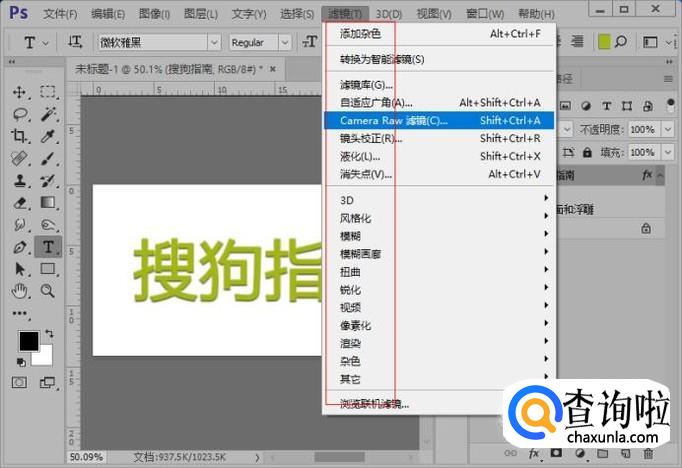The image size is (682, 468).
Task: Open the fill 100% dropdown arrow
Action: (668, 152)
